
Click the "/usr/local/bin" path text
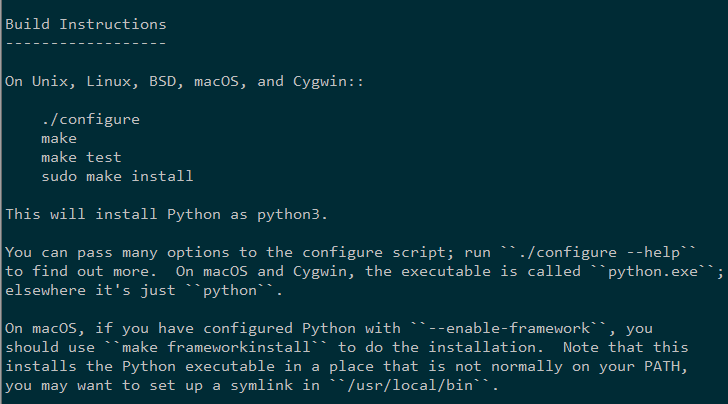click(x=410, y=385)
